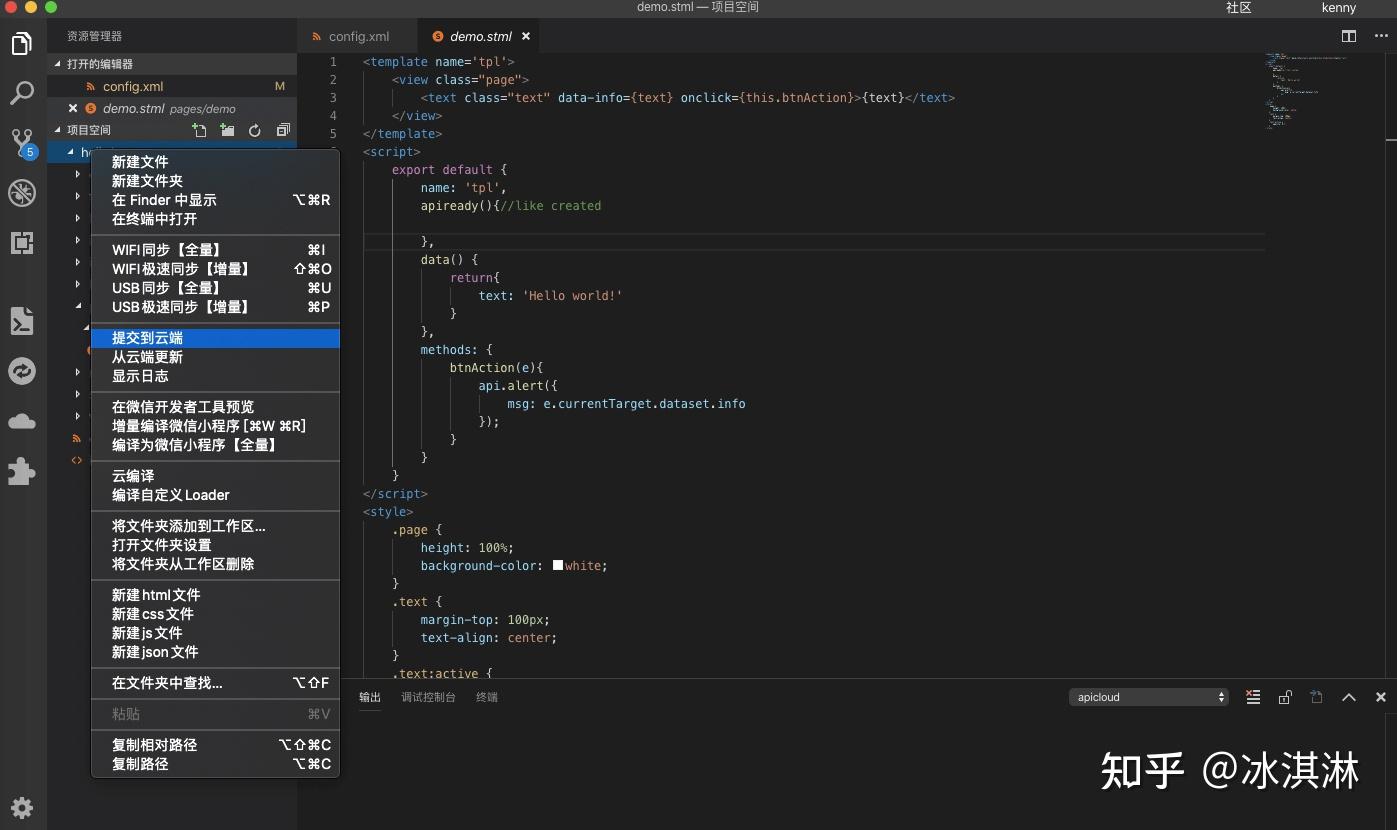The image size is (1397, 830).
Task: Open the apicloud output channel dropdown
Action: pyautogui.click(x=1149, y=697)
